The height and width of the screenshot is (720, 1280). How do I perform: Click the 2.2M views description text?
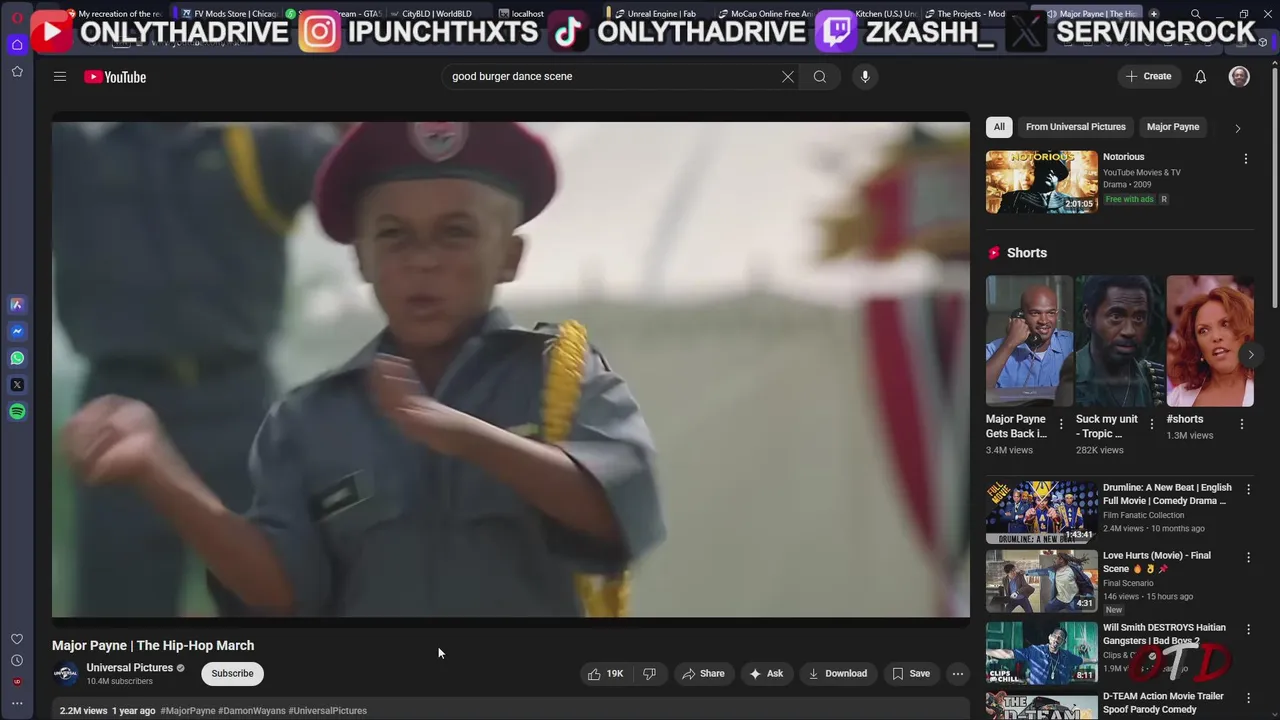tap(83, 711)
